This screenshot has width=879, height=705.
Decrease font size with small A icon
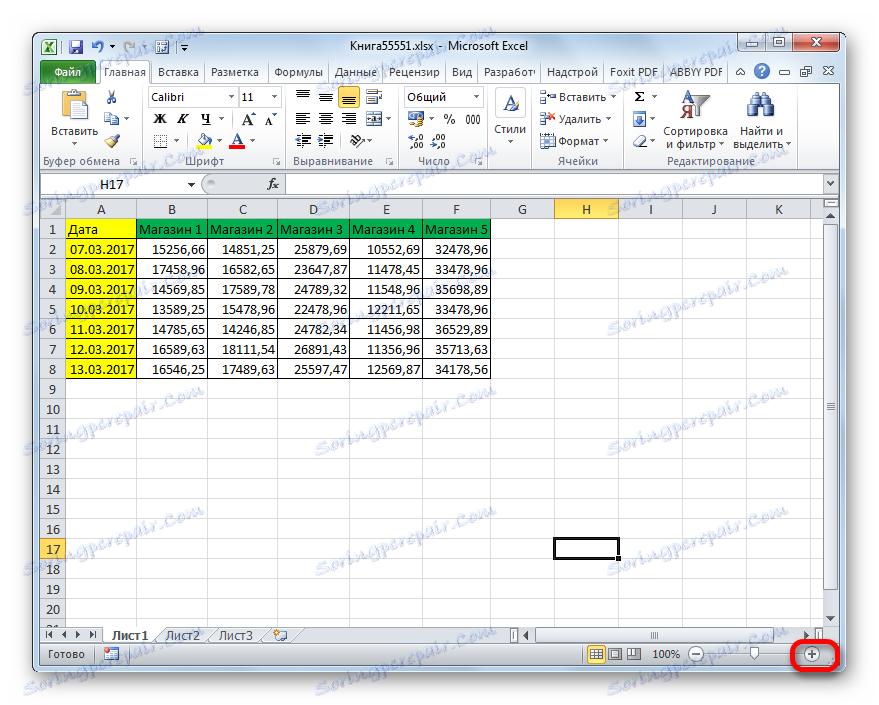pos(271,119)
